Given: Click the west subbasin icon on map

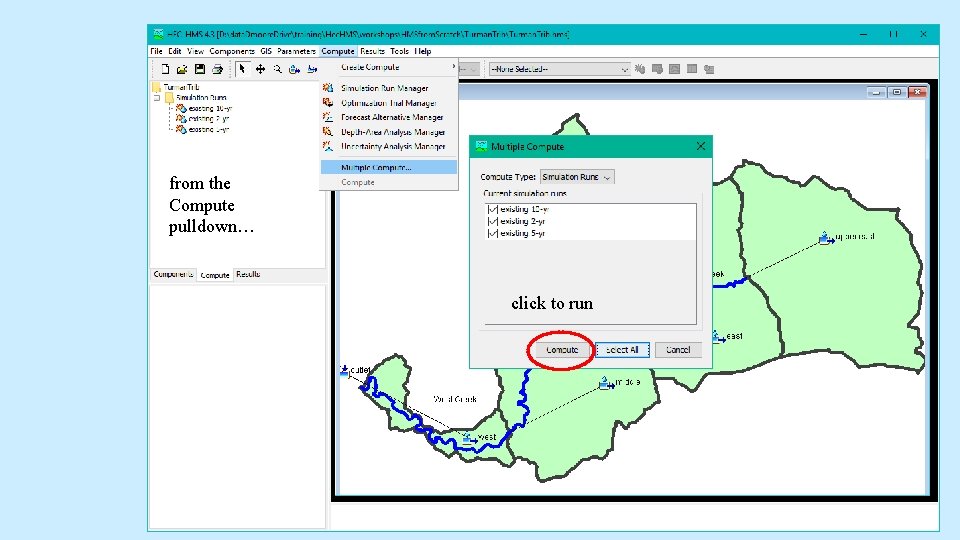Looking at the screenshot, I should (x=470, y=437).
